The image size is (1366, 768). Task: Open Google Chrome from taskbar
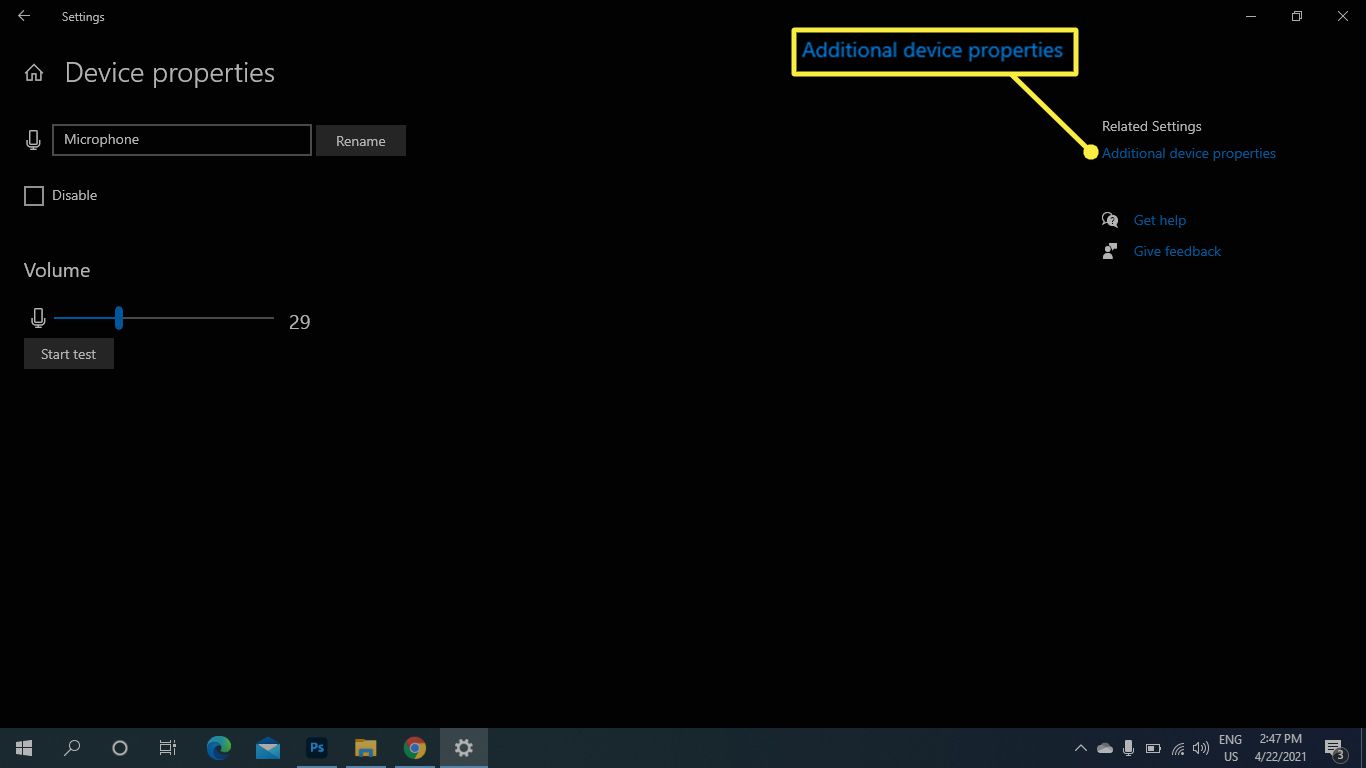415,748
